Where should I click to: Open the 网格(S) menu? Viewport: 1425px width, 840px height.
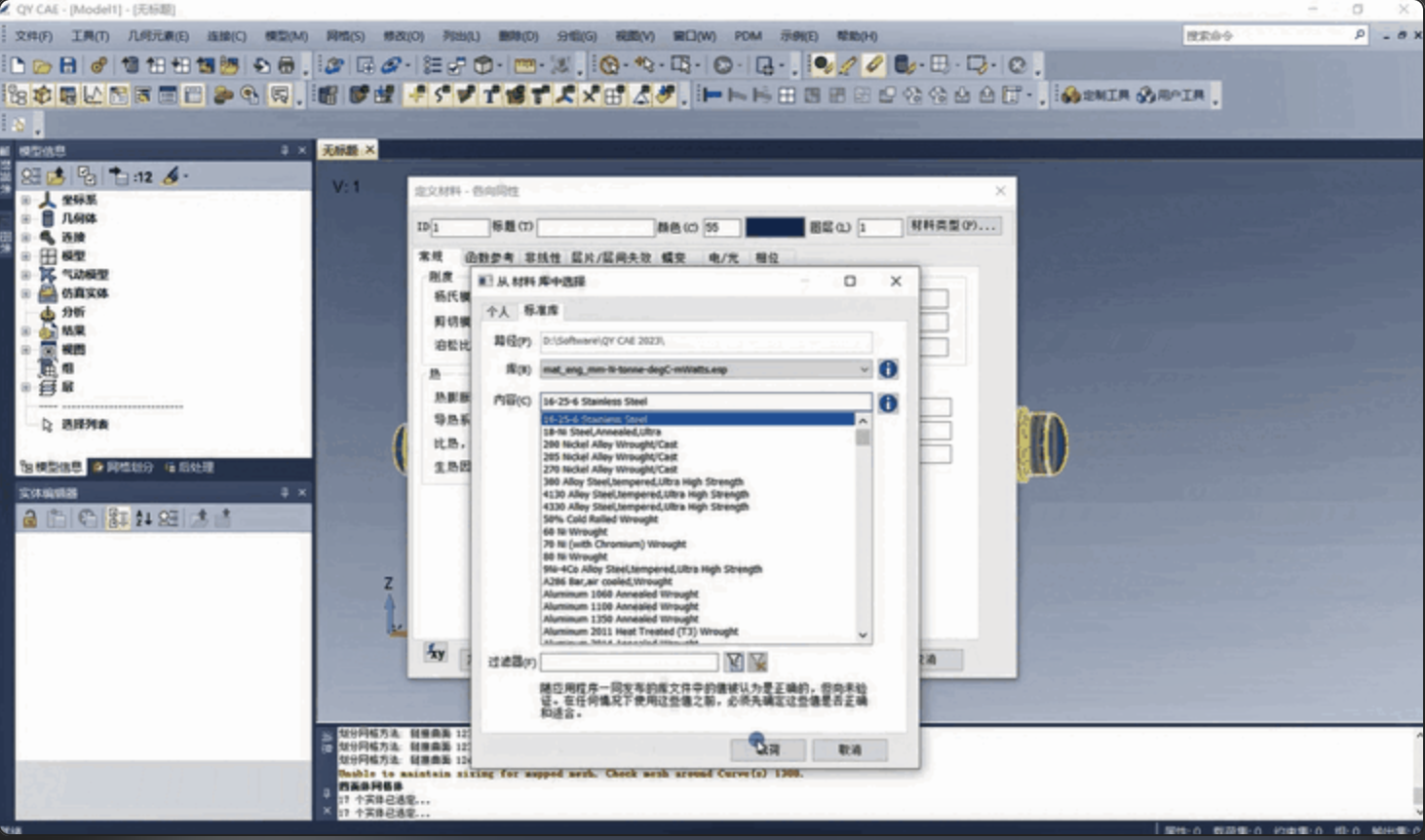point(345,35)
